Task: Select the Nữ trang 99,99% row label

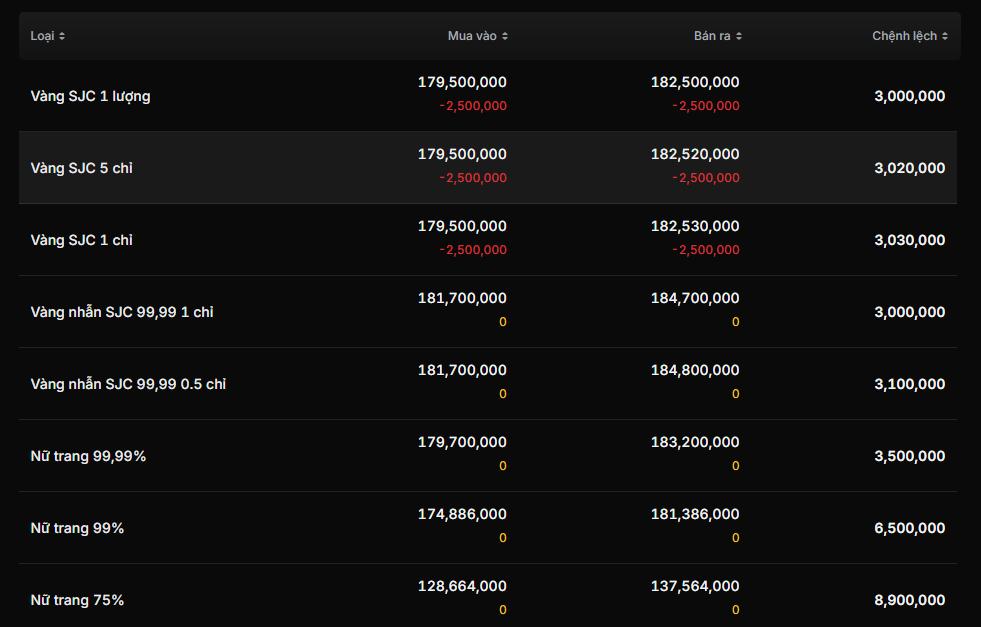Action: tap(88, 456)
